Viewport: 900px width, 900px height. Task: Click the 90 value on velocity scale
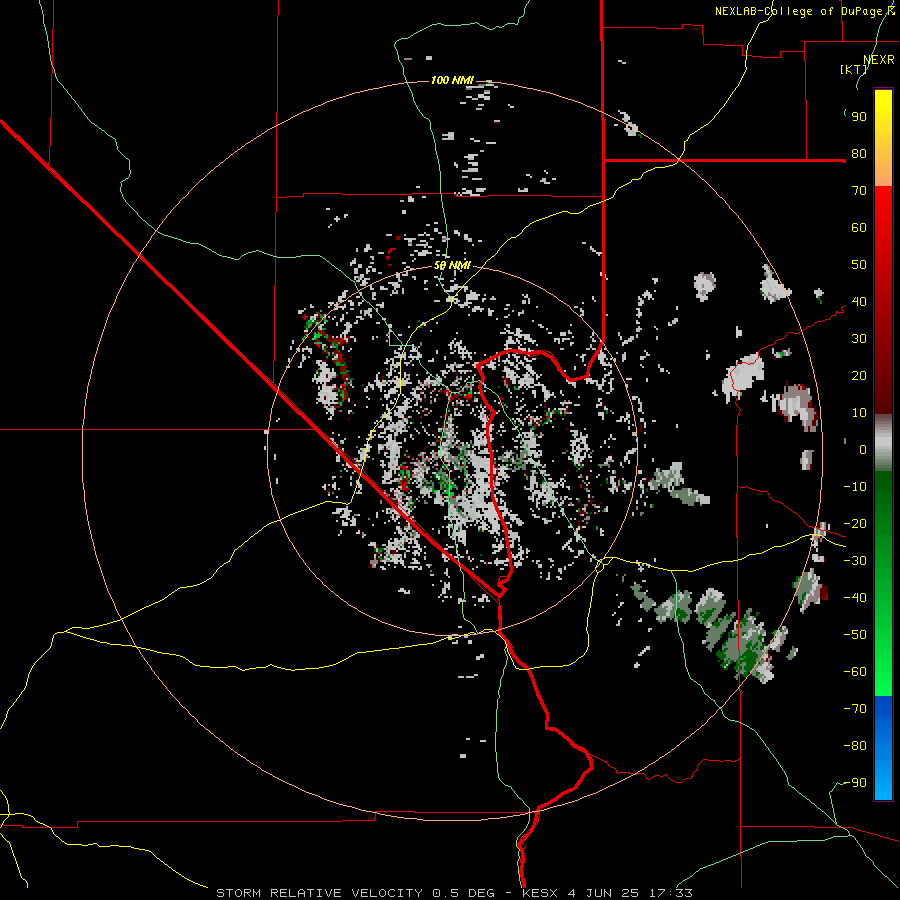point(859,117)
